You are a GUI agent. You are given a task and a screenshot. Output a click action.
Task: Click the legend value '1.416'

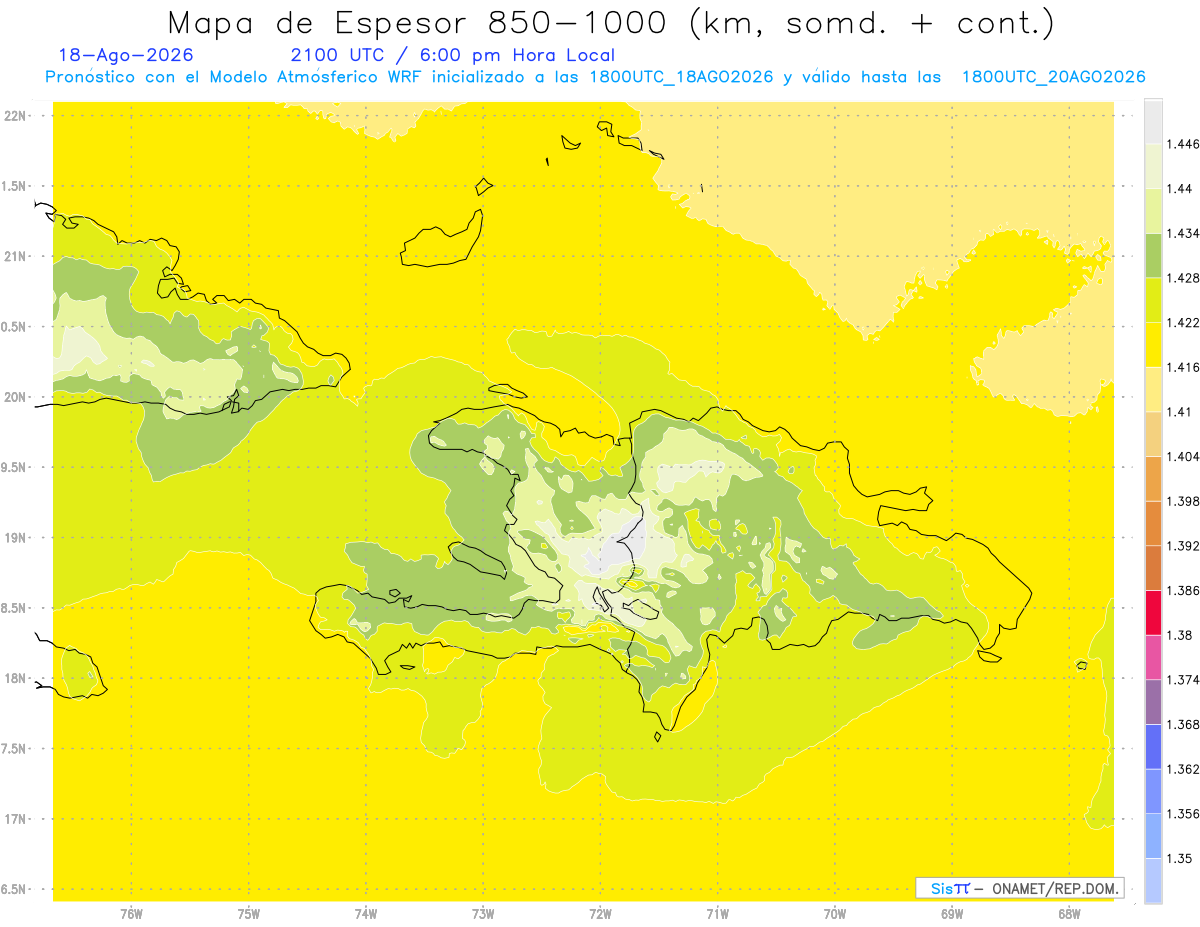point(1182,367)
